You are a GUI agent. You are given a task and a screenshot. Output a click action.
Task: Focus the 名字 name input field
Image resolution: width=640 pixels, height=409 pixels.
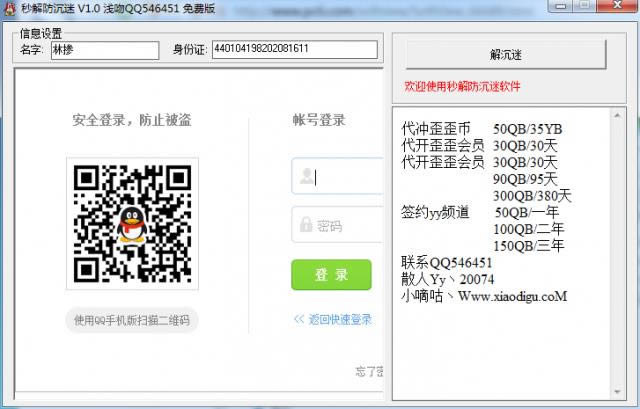click(x=105, y=50)
